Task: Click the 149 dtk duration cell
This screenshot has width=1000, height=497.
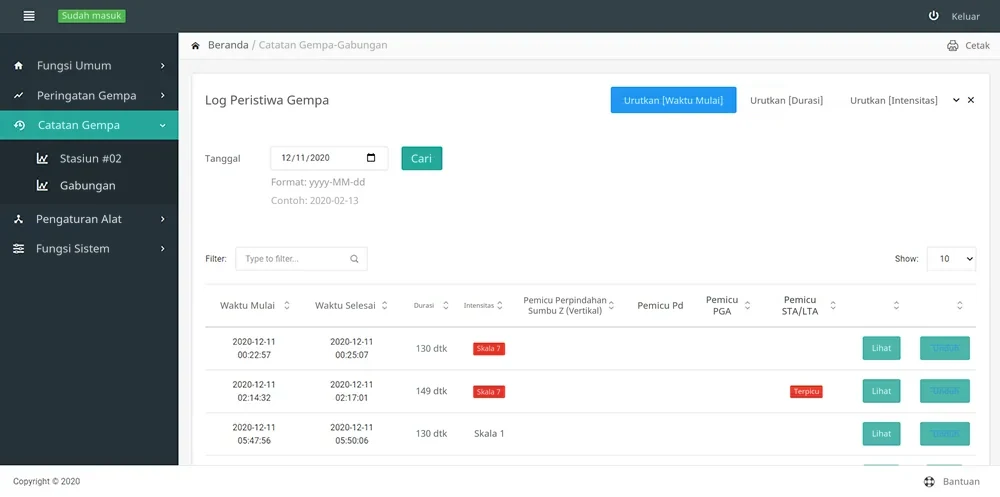Action: tap(432, 391)
